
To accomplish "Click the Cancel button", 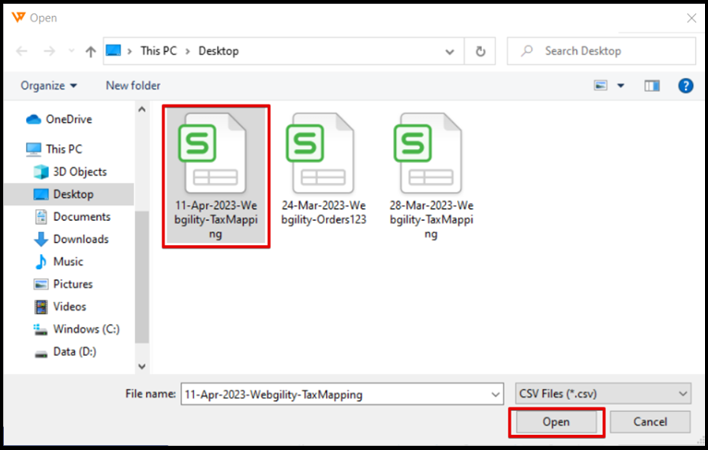I will point(650,422).
